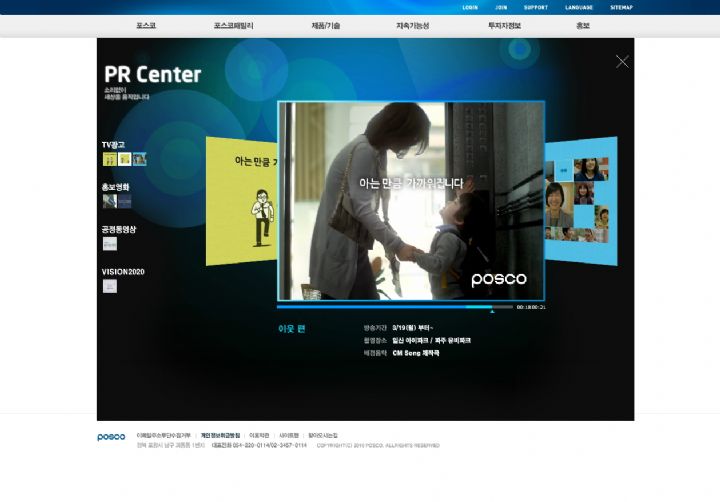
Task: Open the 포스코패밀리 main menu item
Action: pyautogui.click(x=233, y=26)
